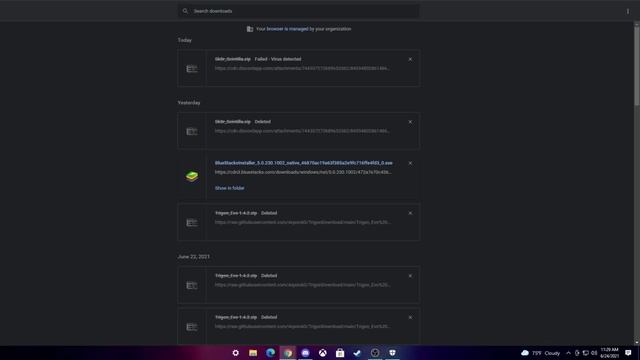Open File Explorer from the taskbar
This screenshot has width=640, height=360.
[253, 353]
